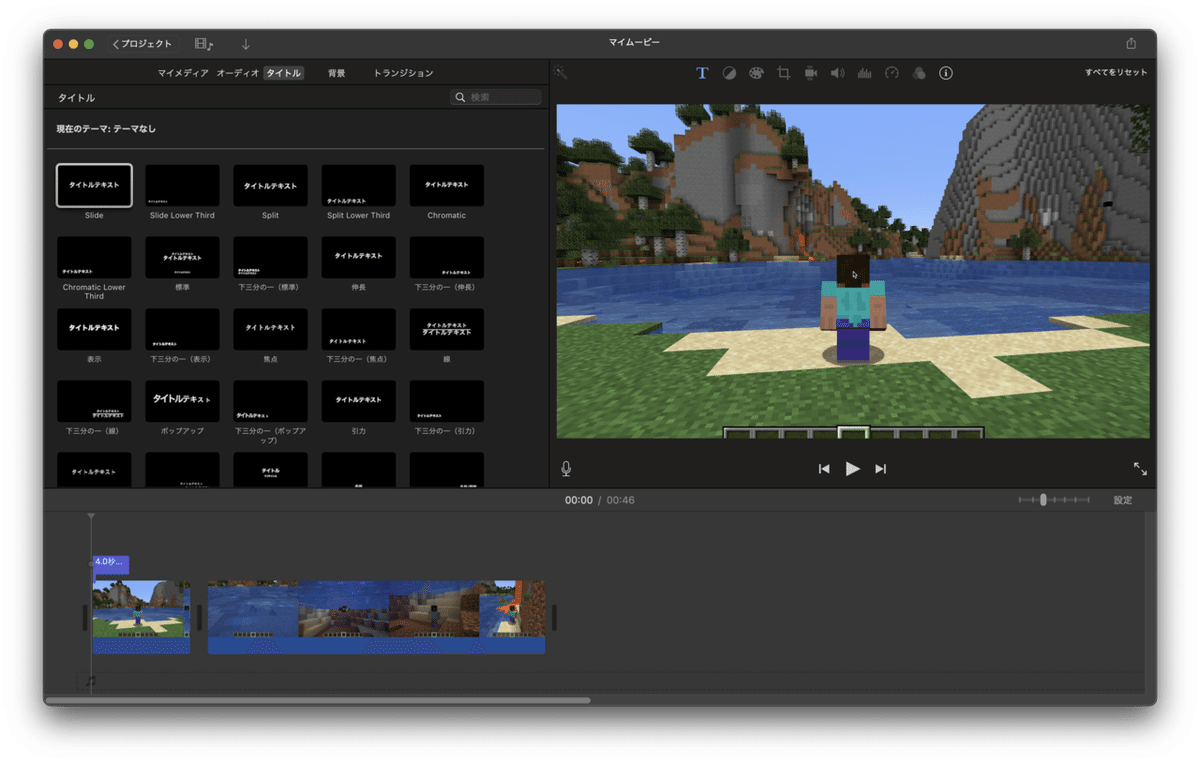Open the Title (T) text settings
Image resolution: width=1200 pixels, height=763 pixels.
[702, 73]
